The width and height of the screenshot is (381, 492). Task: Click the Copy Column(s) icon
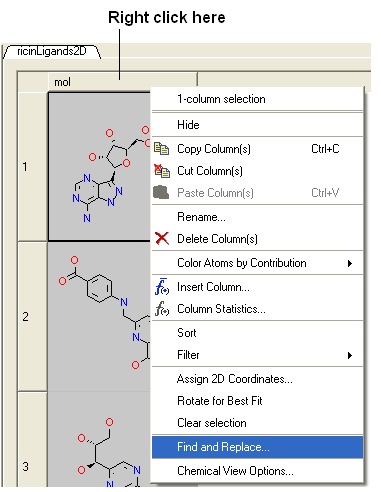(x=162, y=149)
